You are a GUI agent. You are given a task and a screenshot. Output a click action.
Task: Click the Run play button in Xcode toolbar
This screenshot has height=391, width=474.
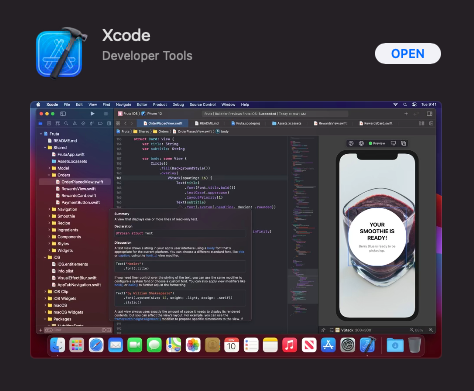click(92, 114)
